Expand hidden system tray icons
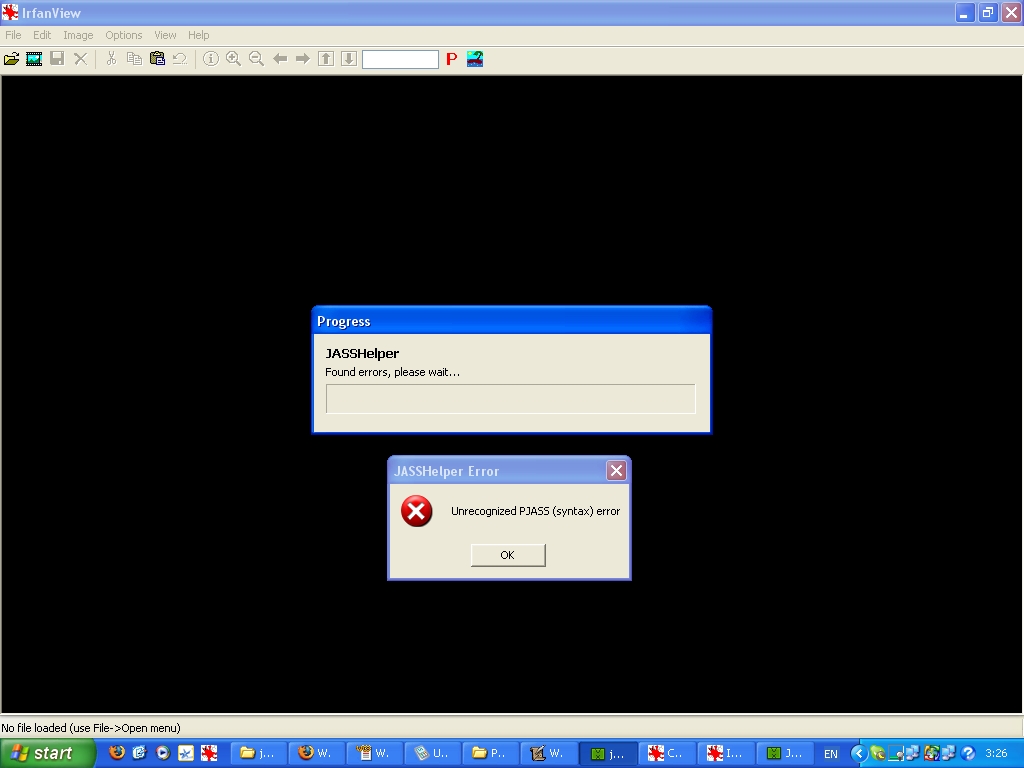Screen dimensions: 1024x768 point(858,754)
